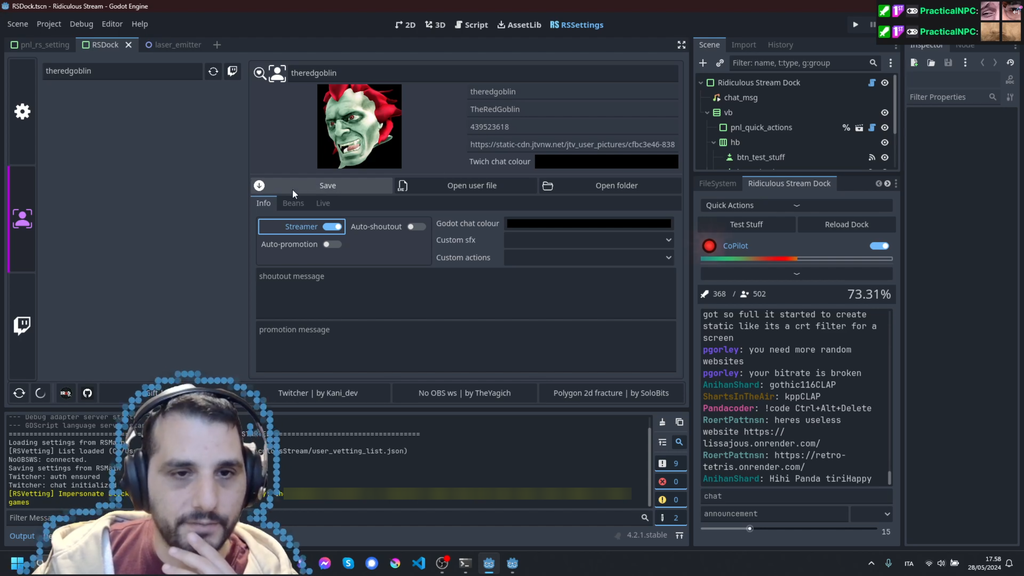Enable the Auto-promotion switch
This screenshot has width=1024, height=576.
[332, 244]
